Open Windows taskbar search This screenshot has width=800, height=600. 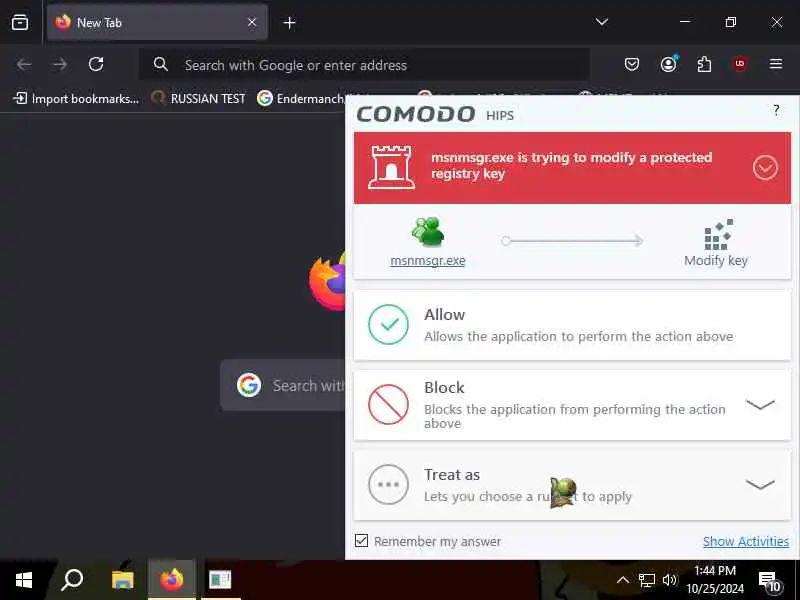(72, 580)
